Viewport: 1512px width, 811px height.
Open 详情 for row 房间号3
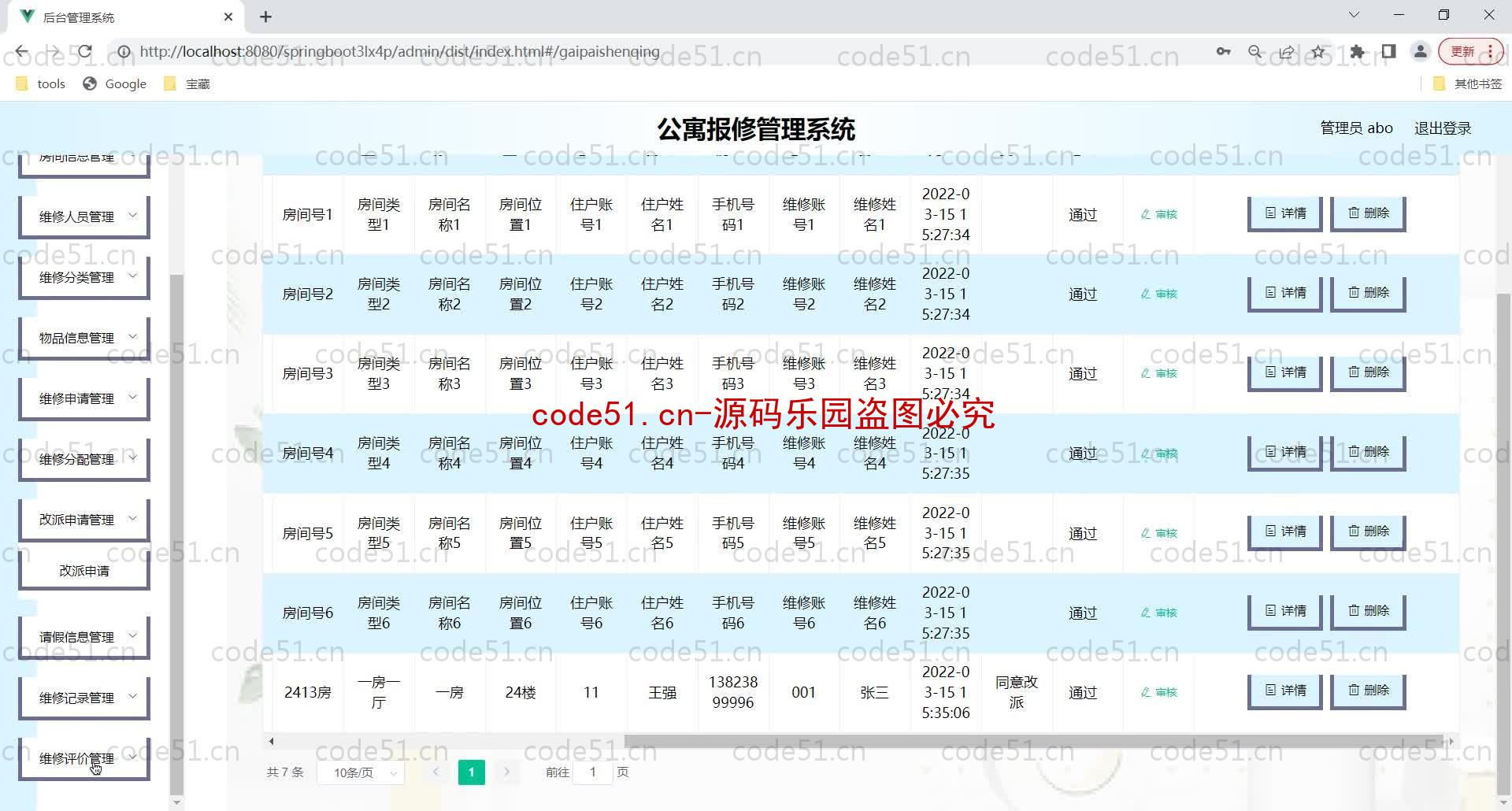(1285, 372)
